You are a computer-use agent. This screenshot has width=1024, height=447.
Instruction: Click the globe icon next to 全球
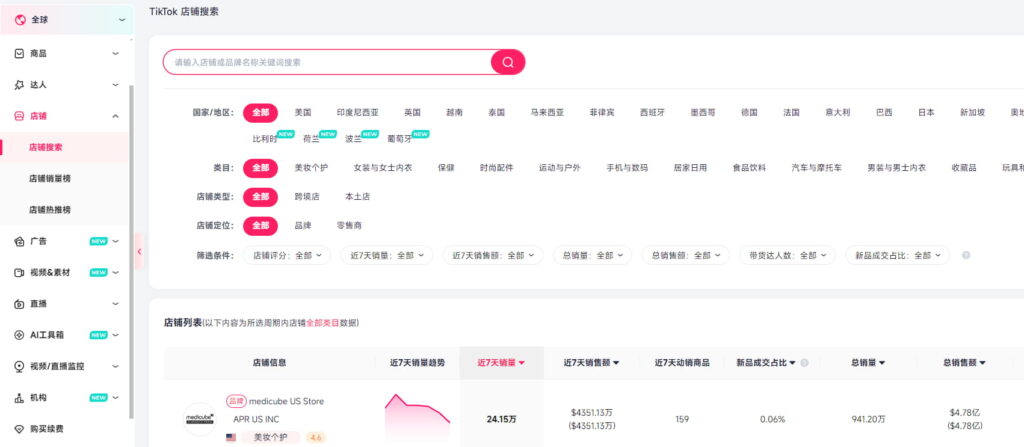20,20
